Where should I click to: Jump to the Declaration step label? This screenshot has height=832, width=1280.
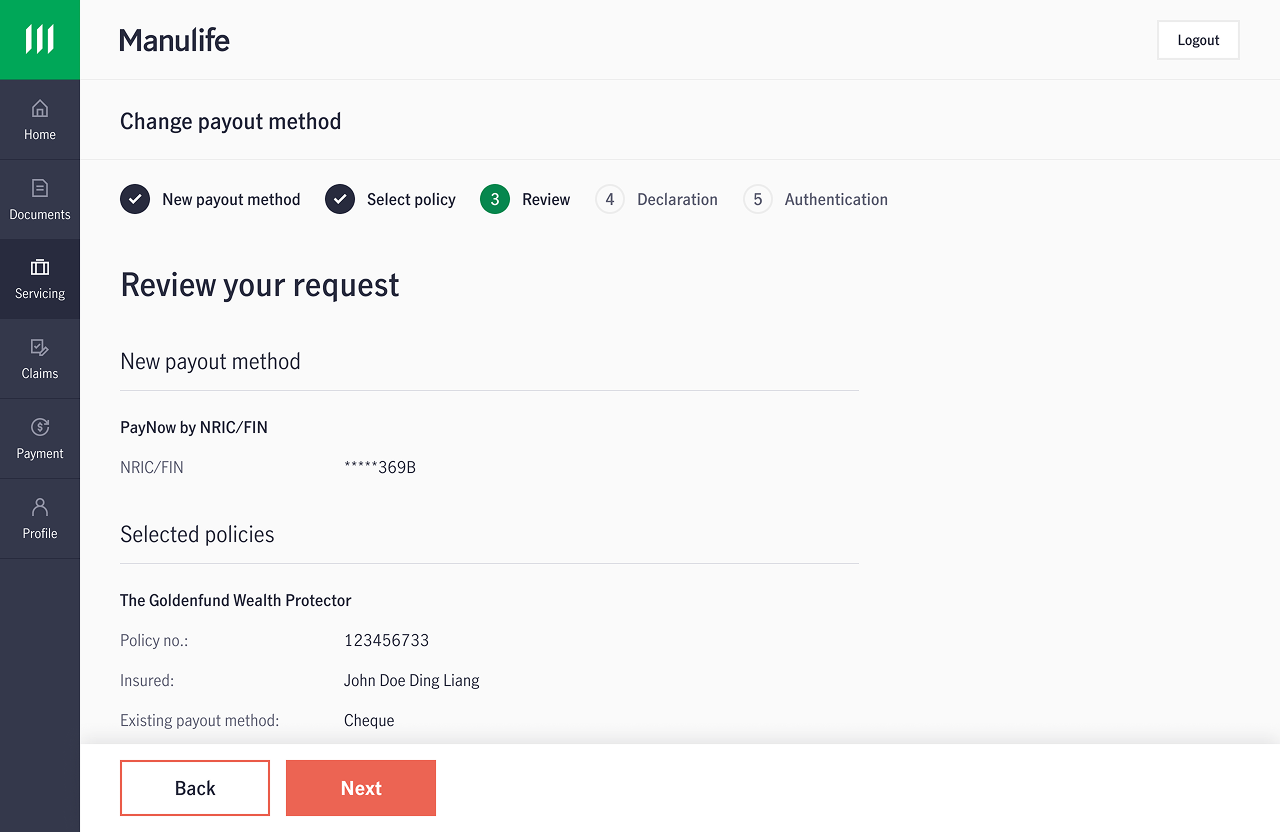[677, 199]
